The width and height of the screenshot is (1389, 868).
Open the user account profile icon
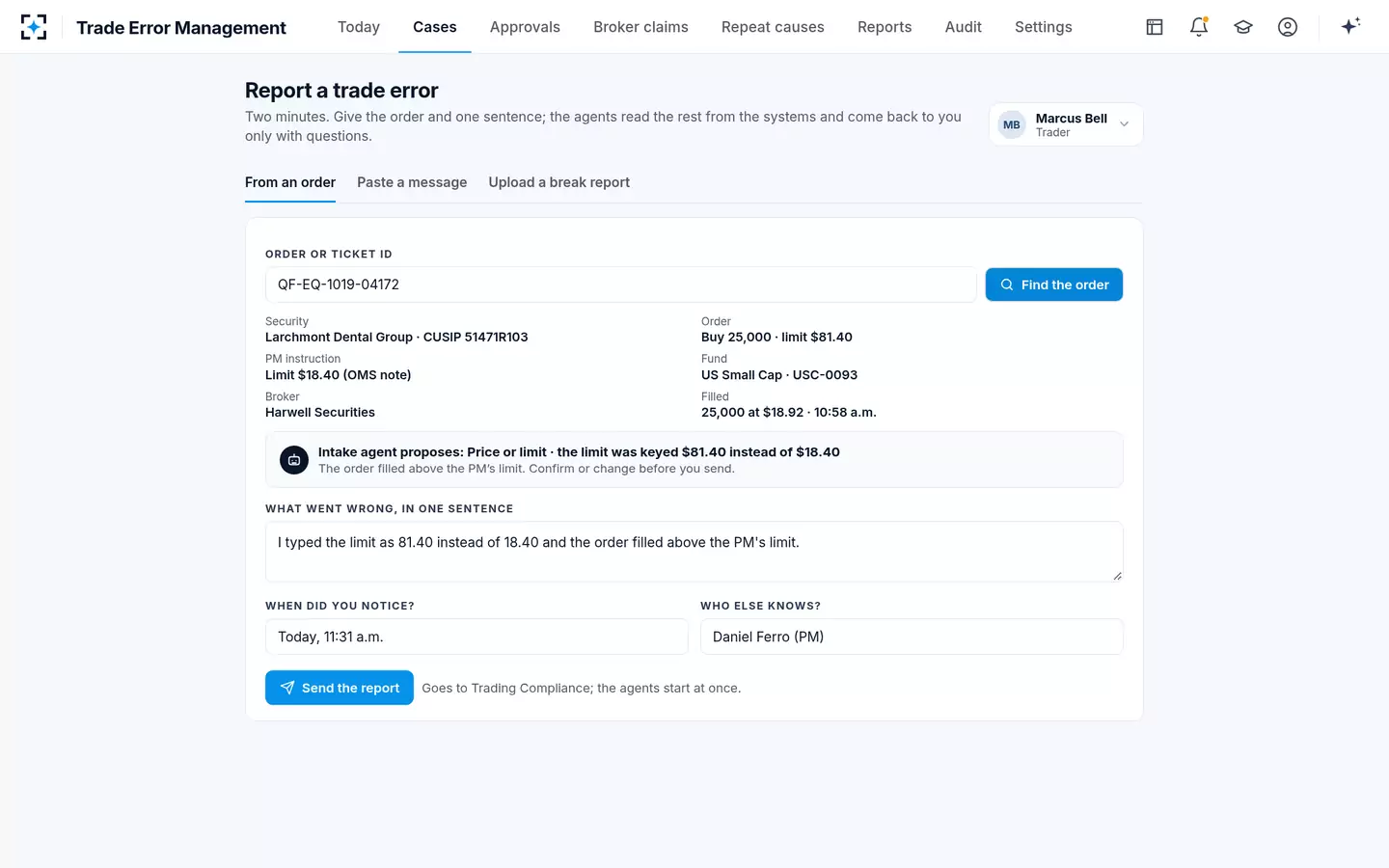[1288, 27]
